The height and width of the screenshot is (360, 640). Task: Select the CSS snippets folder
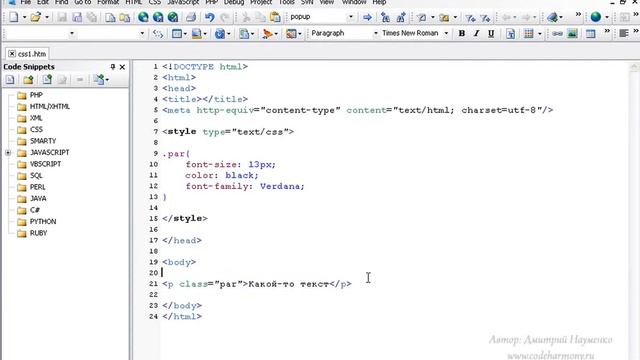(36, 129)
